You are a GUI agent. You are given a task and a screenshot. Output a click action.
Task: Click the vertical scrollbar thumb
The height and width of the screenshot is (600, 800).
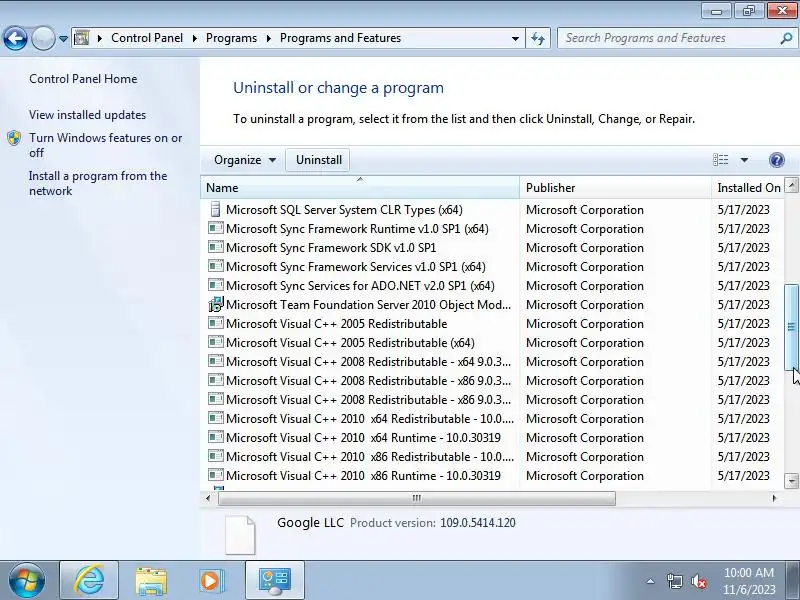click(791, 327)
